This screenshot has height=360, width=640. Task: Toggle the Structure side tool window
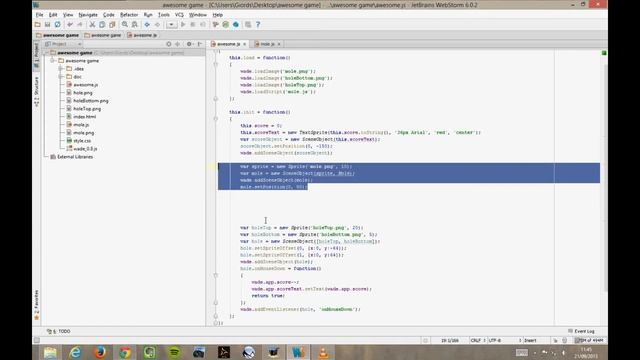click(x=36, y=91)
